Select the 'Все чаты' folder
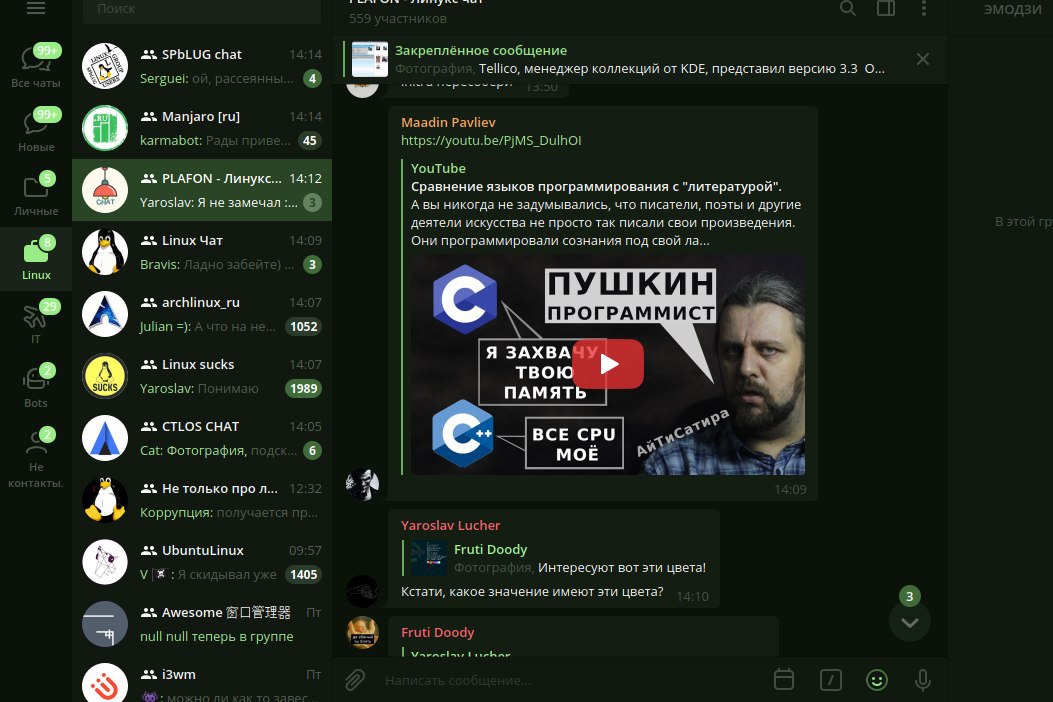This screenshot has width=1053, height=702. pos(36,66)
